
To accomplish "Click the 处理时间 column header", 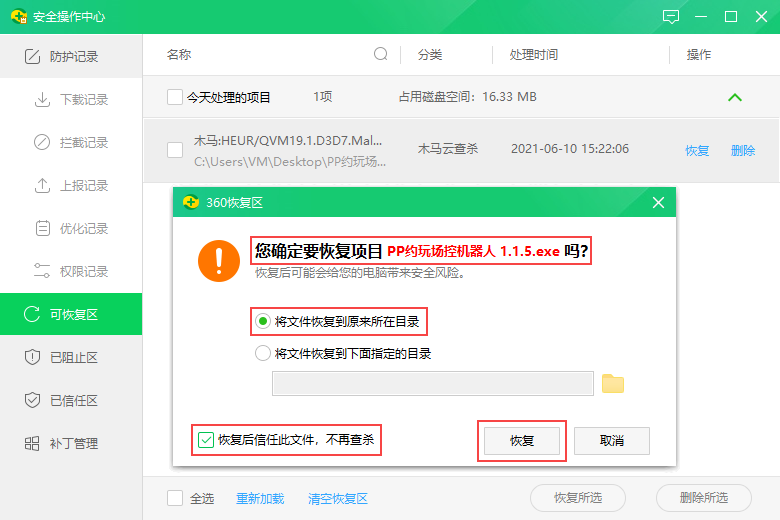I will (534, 54).
